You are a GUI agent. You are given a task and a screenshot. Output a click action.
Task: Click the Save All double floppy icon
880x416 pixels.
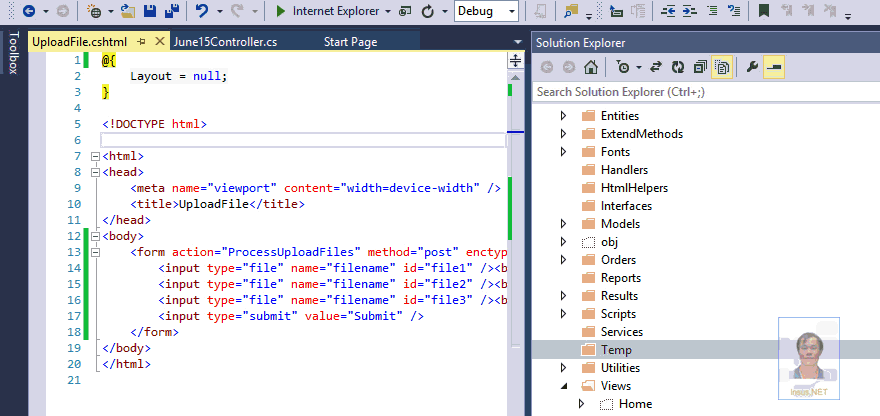tap(172, 11)
